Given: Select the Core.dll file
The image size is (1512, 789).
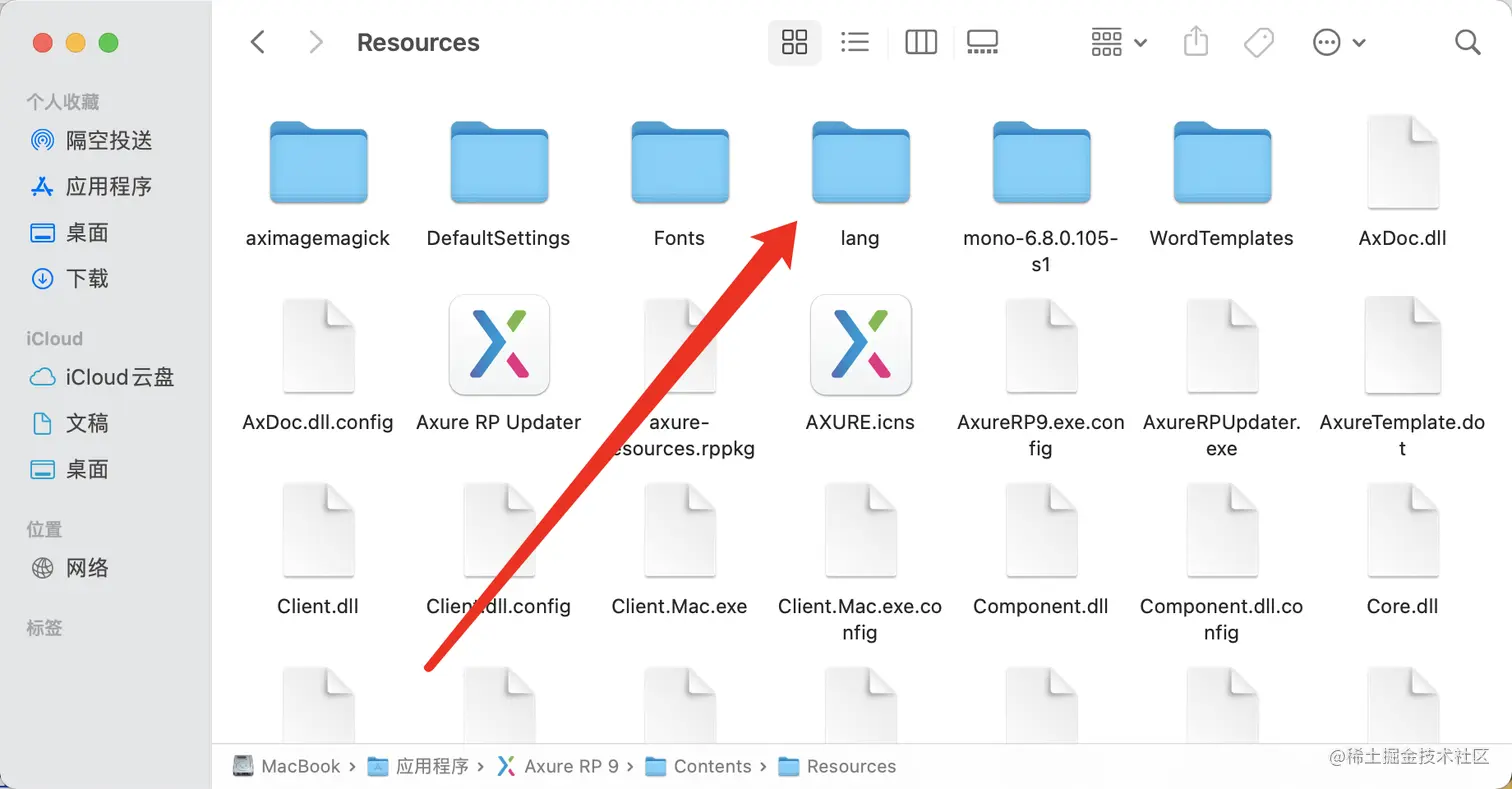Looking at the screenshot, I should coord(1403,530).
